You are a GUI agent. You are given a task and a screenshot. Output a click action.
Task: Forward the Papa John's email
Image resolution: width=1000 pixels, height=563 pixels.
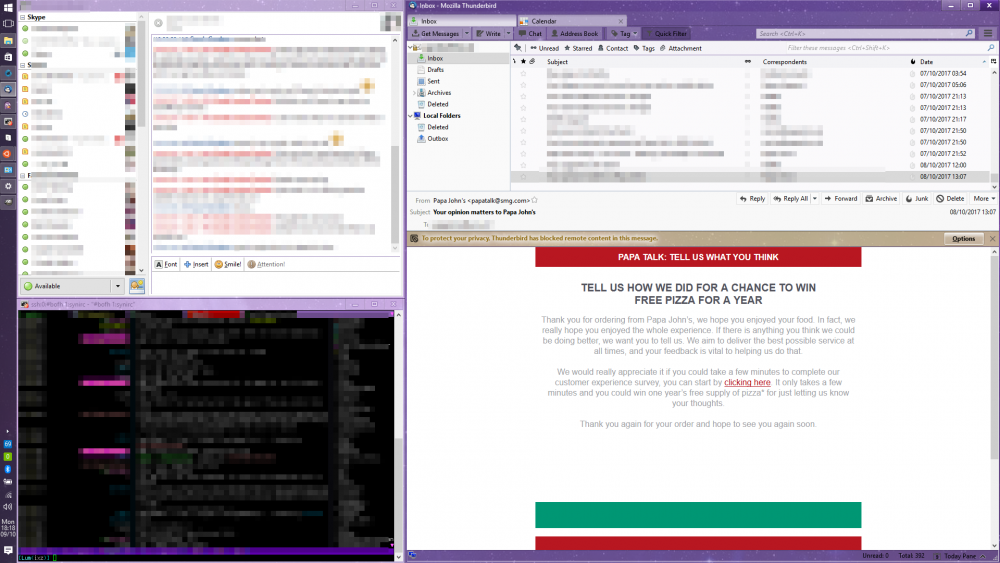[x=841, y=199]
